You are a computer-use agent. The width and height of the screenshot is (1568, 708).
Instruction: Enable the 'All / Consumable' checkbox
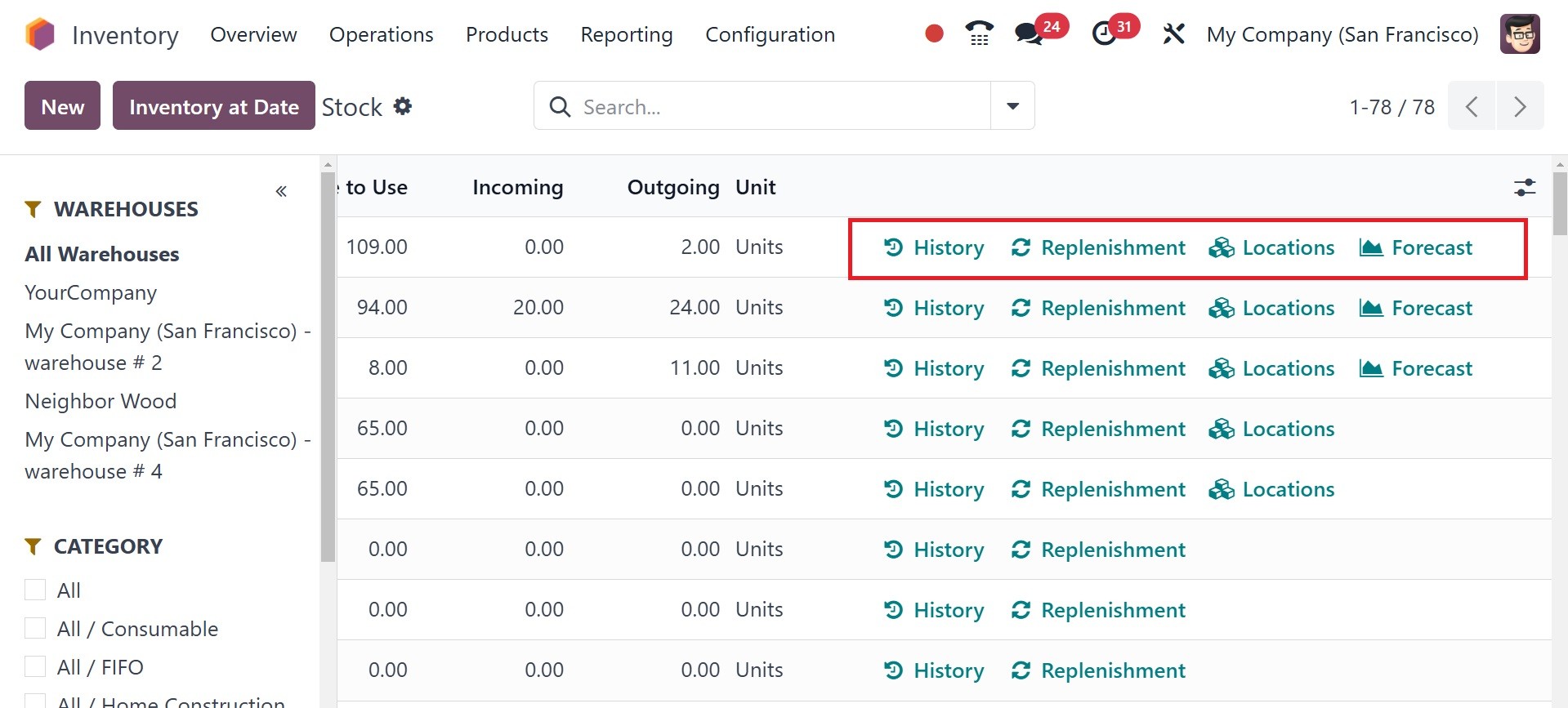[35, 628]
